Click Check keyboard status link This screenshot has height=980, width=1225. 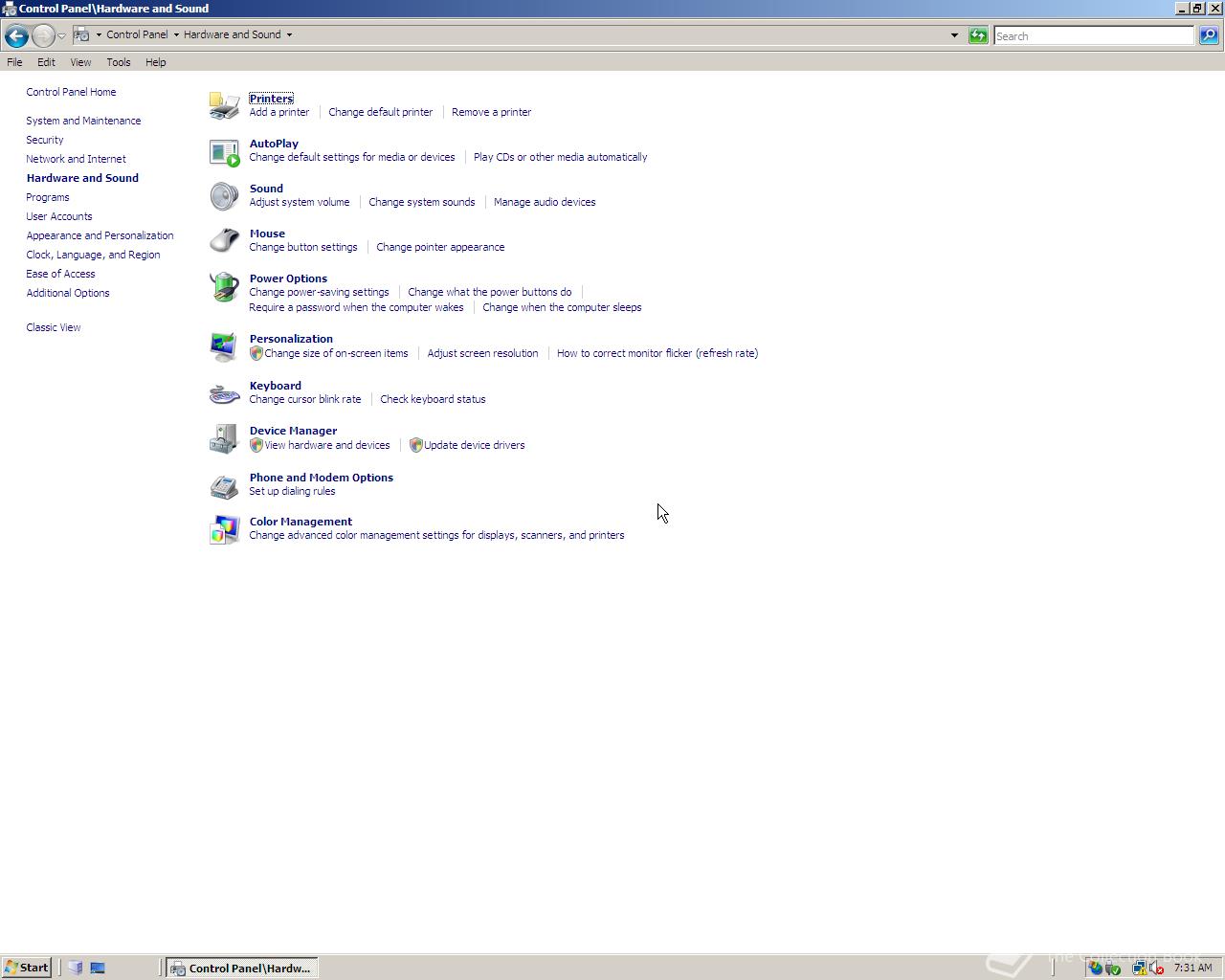point(432,399)
